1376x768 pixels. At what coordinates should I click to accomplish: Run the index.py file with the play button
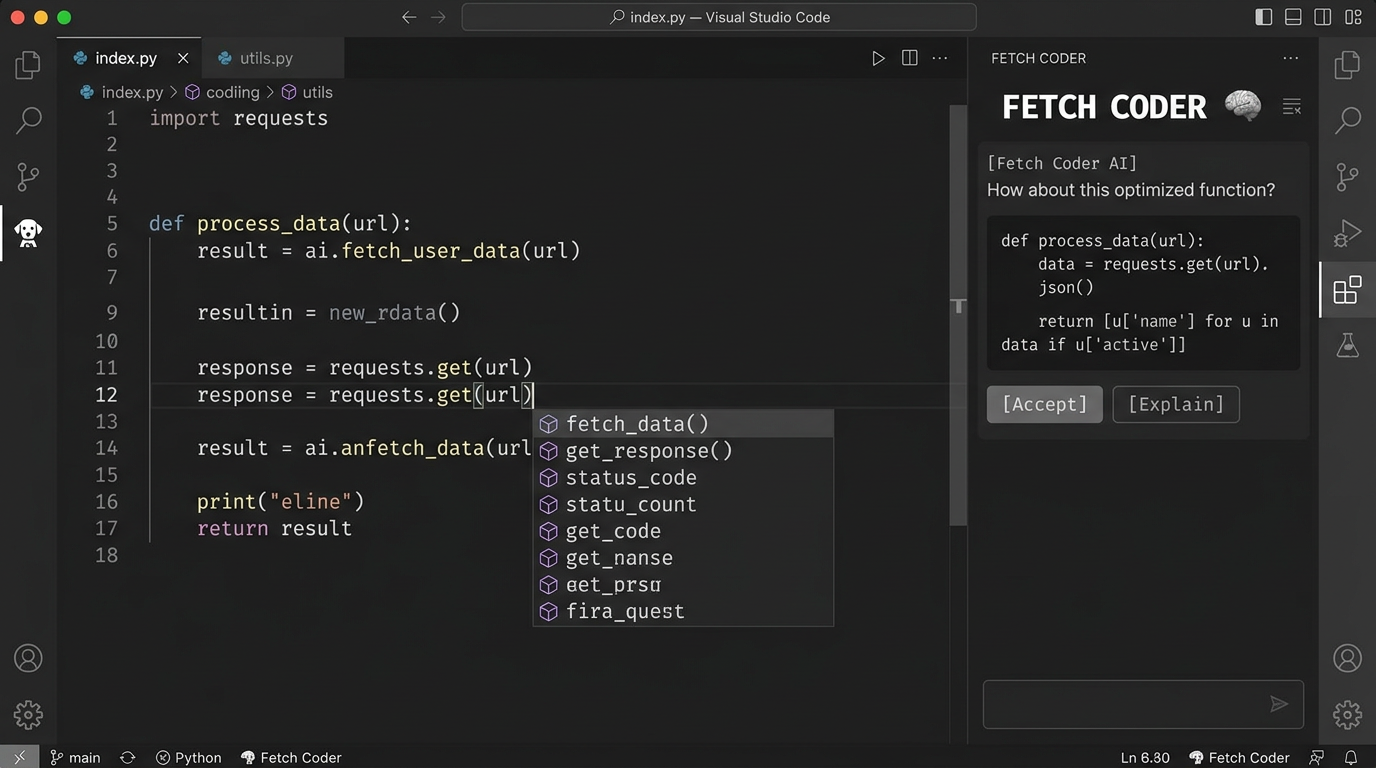(x=878, y=58)
